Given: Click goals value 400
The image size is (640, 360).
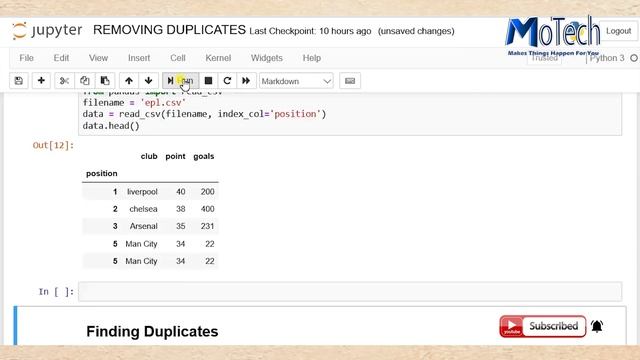Looking at the screenshot, I should point(207,209).
